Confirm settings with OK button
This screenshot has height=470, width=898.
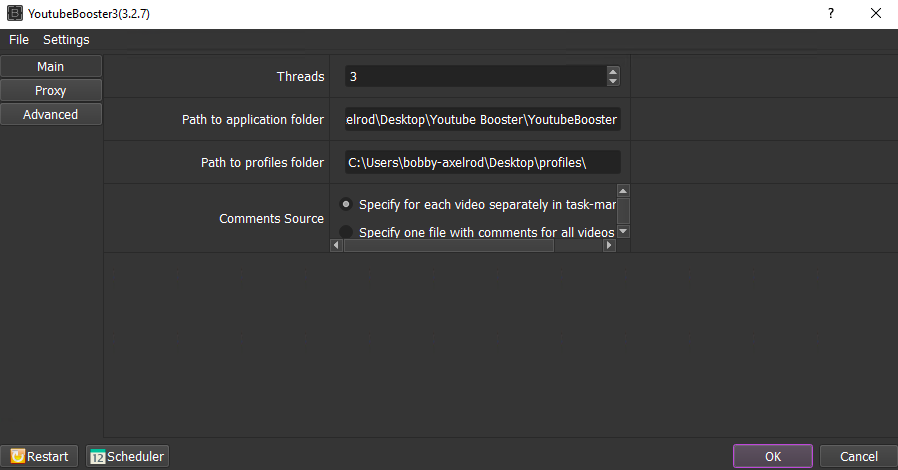(773, 456)
